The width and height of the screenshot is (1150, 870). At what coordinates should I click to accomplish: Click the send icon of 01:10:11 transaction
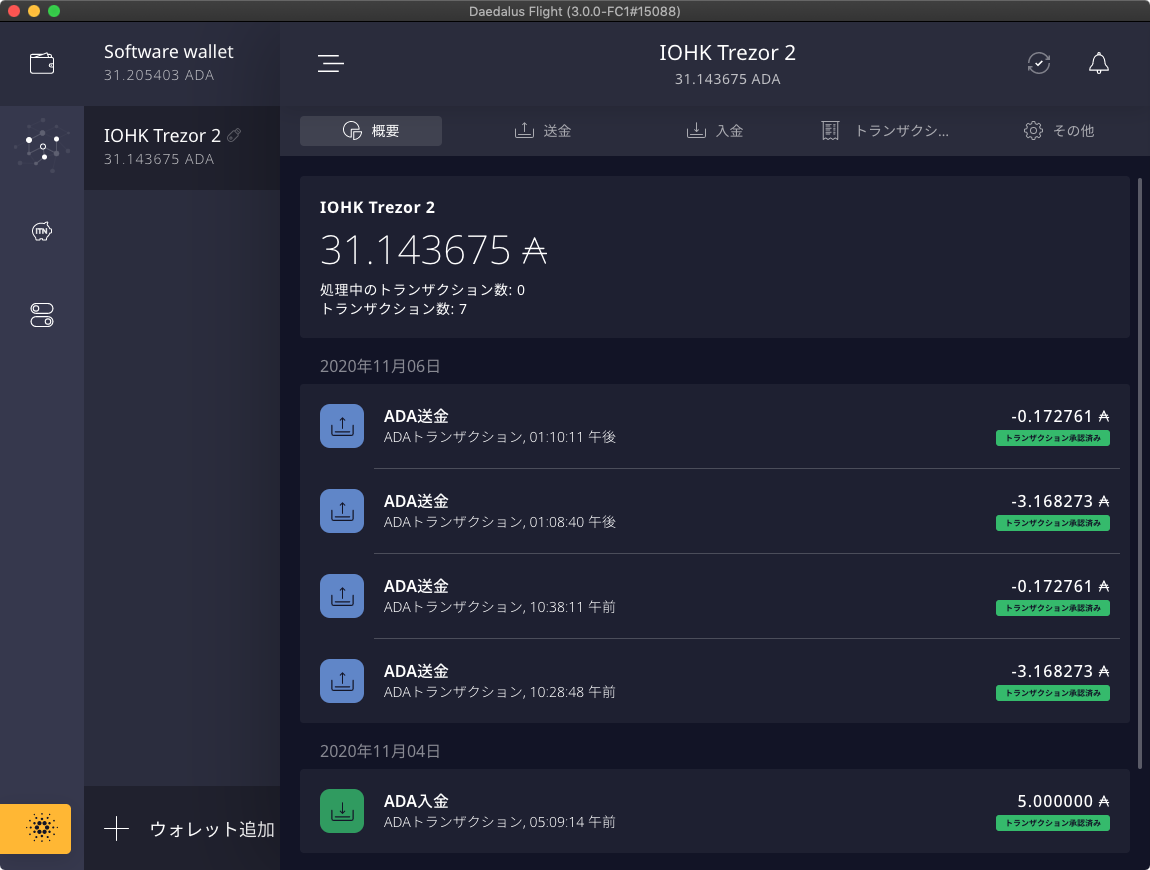click(x=342, y=425)
